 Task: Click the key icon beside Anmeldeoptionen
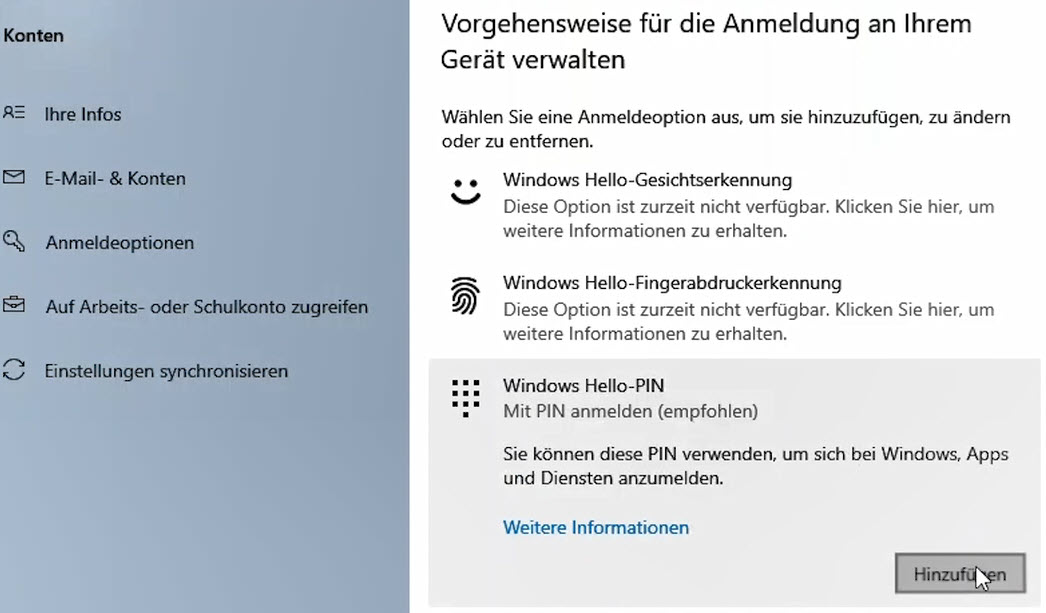coord(13,241)
